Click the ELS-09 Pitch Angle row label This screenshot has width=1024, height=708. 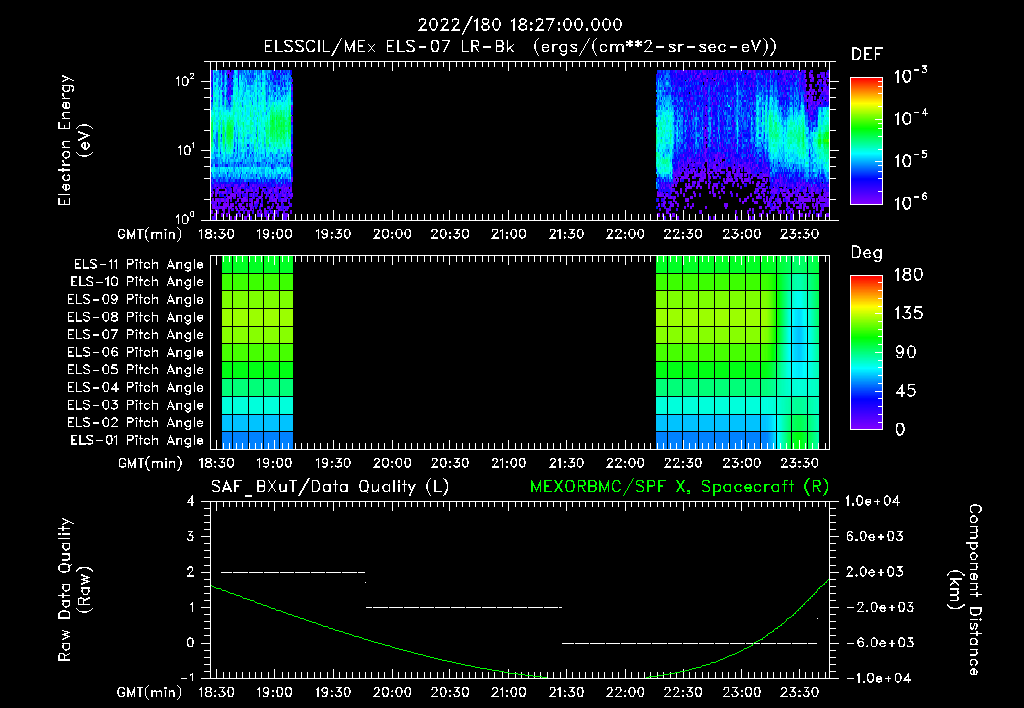(x=136, y=300)
